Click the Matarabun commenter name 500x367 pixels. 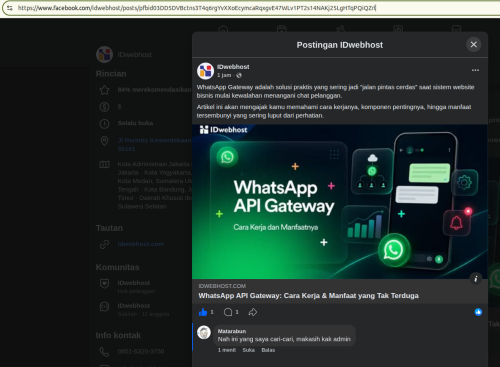(232, 331)
